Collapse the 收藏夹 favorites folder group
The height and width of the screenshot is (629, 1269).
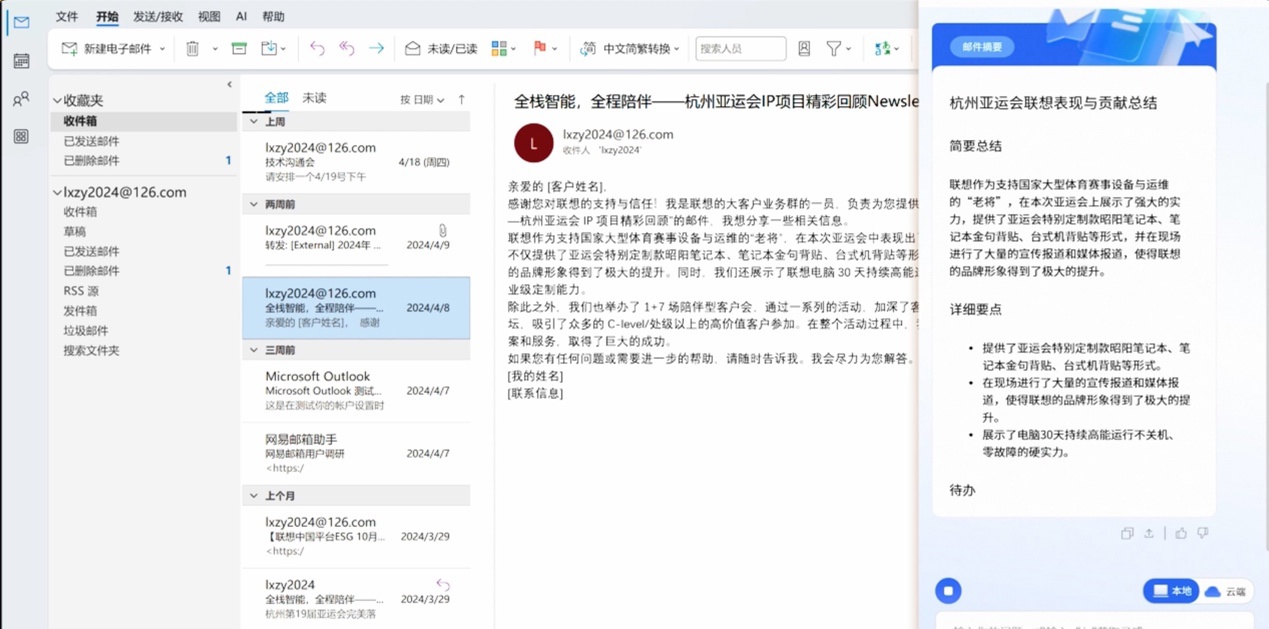pyautogui.click(x=57, y=101)
